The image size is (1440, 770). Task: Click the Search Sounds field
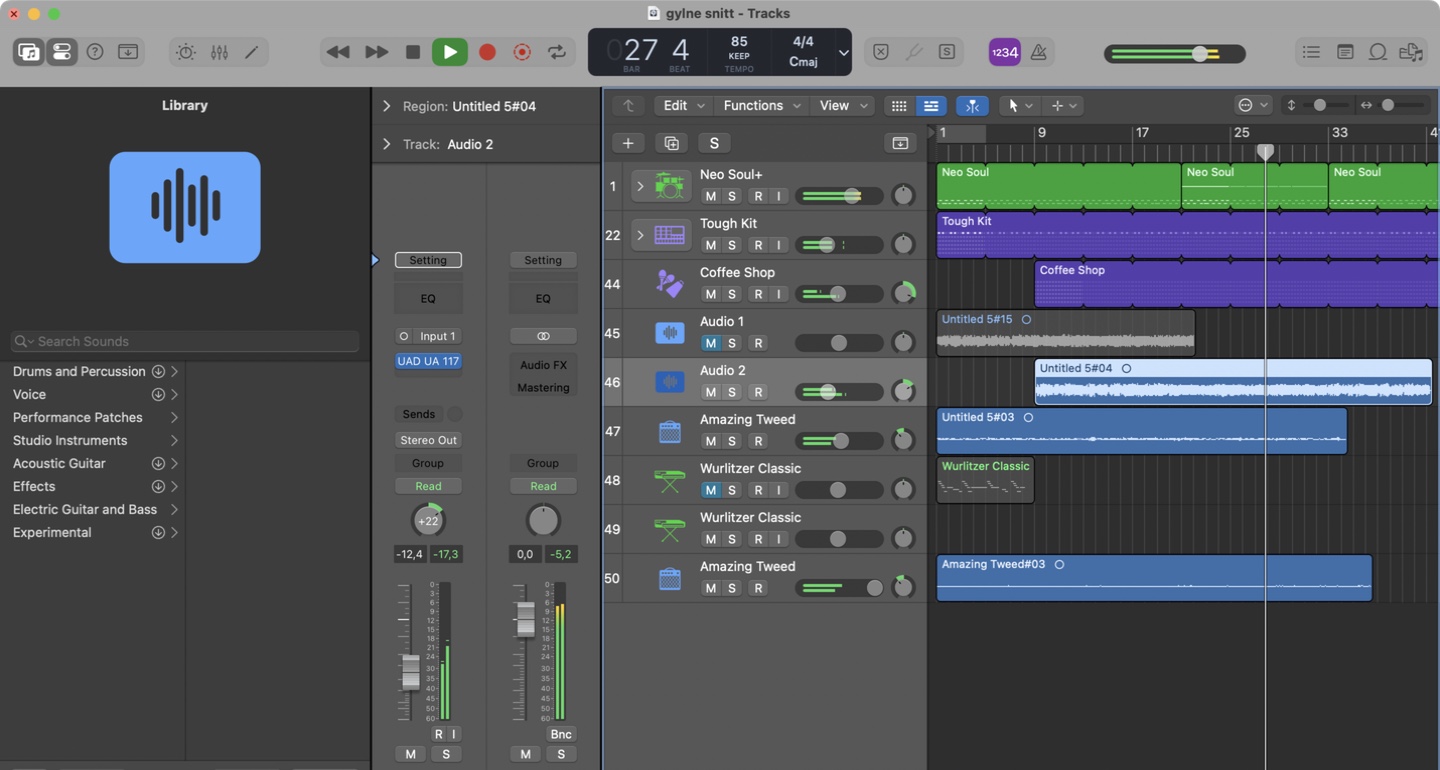(185, 341)
